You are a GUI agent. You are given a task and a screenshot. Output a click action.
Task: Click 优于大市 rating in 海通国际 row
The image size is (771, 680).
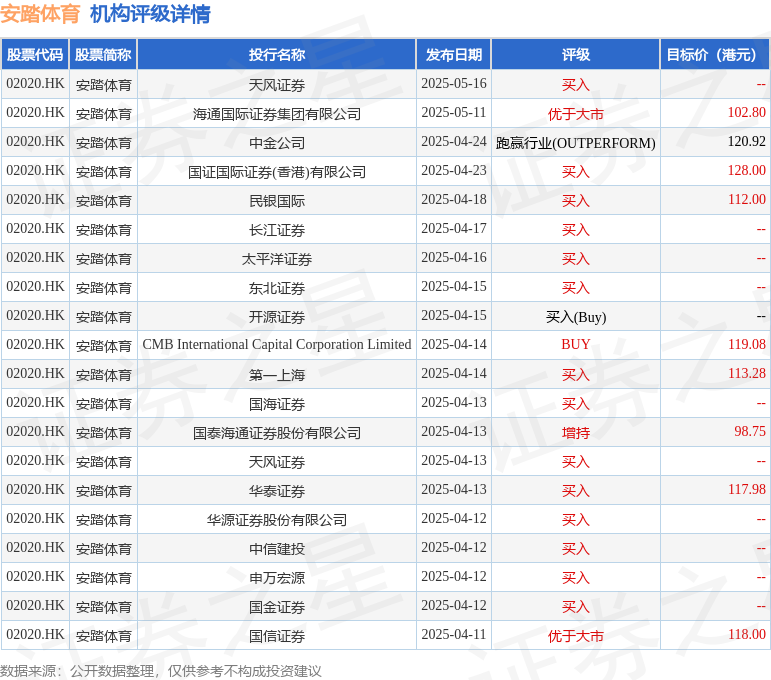click(576, 114)
